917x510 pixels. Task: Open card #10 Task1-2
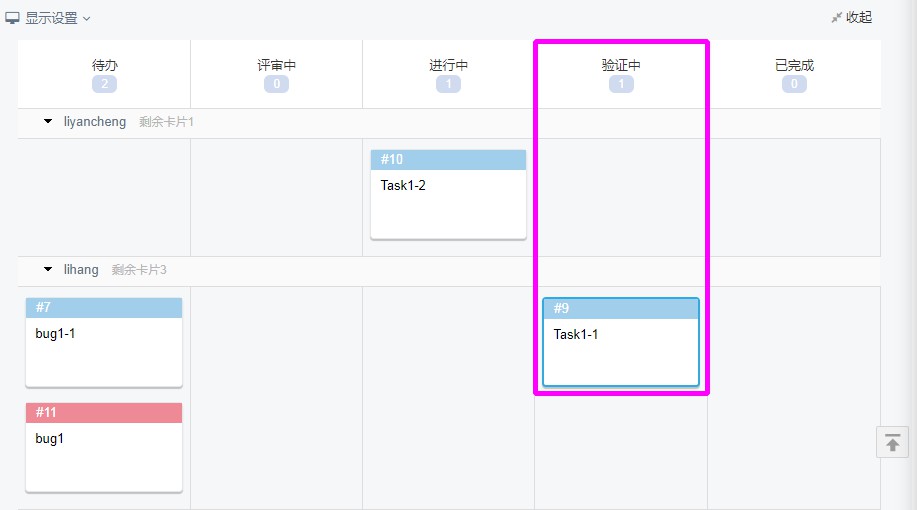[x=449, y=194]
